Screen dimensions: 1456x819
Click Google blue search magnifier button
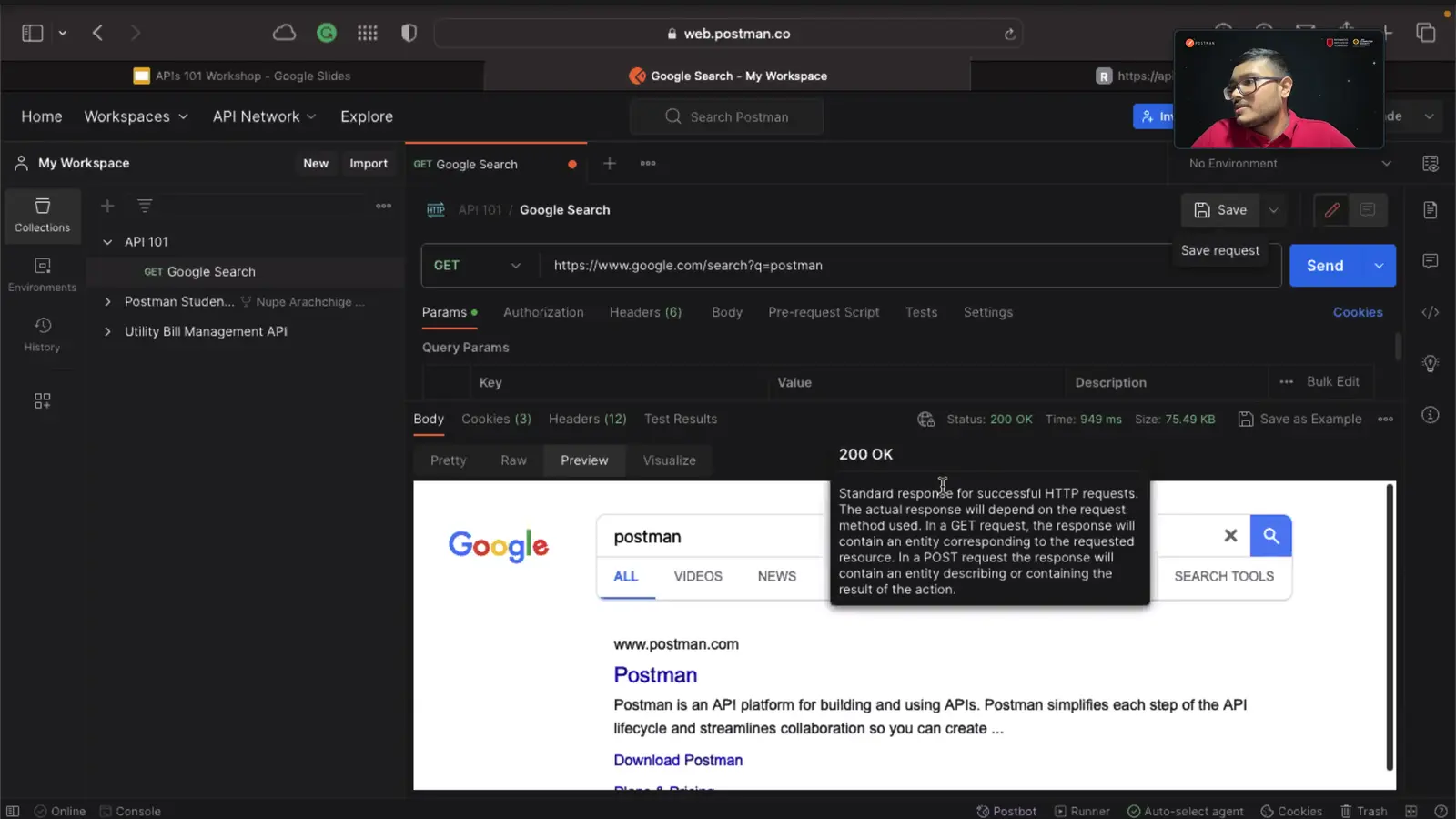click(x=1271, y=536)
